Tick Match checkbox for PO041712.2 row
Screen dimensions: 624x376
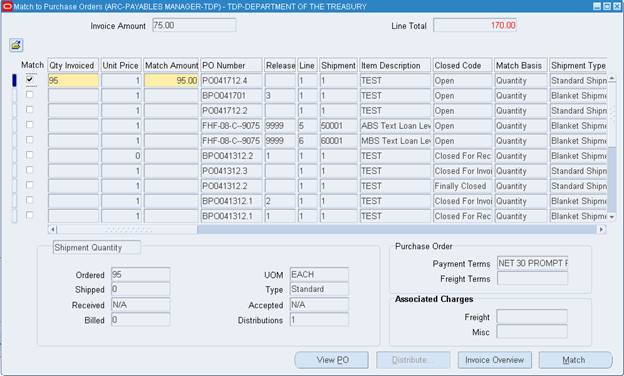pyautogui.click(x=29, y=110)
